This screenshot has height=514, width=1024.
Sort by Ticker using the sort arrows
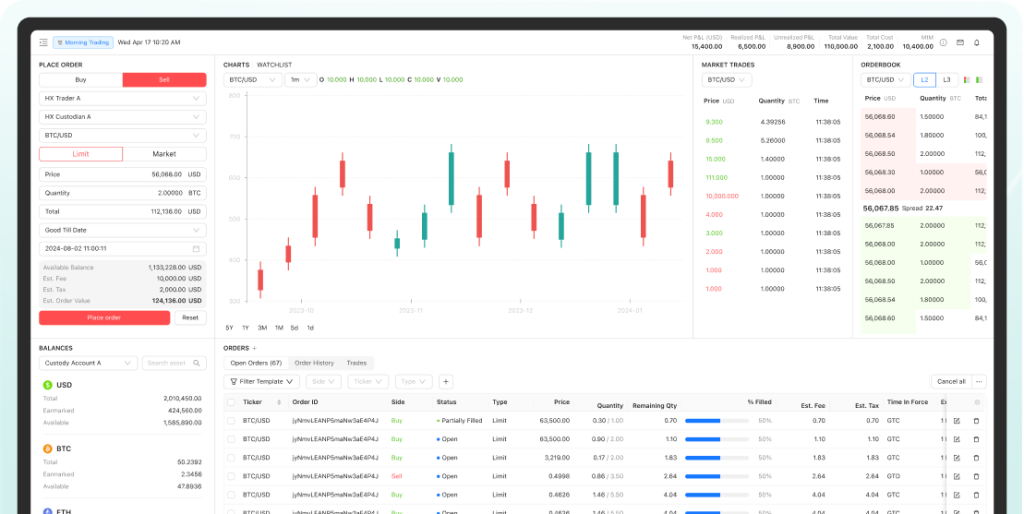coord(280,402)
